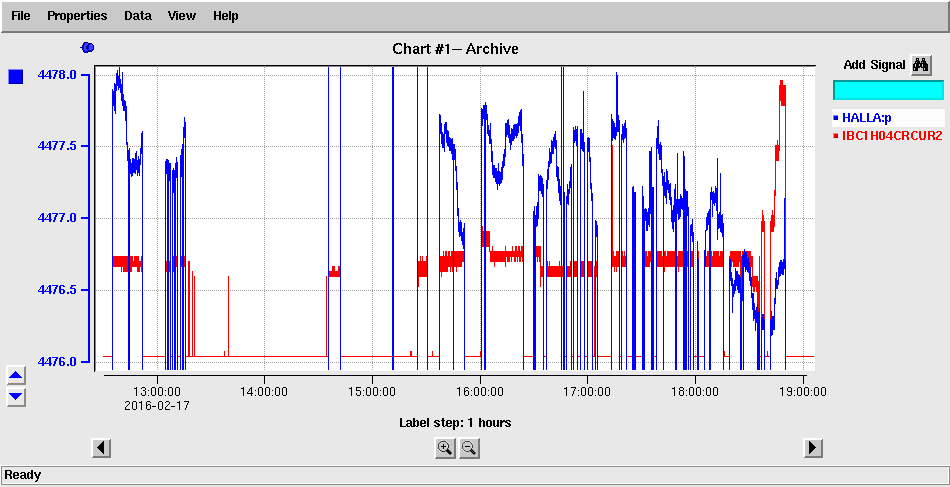
Task: Click the blue axis color square
Action: click(16, 76)
